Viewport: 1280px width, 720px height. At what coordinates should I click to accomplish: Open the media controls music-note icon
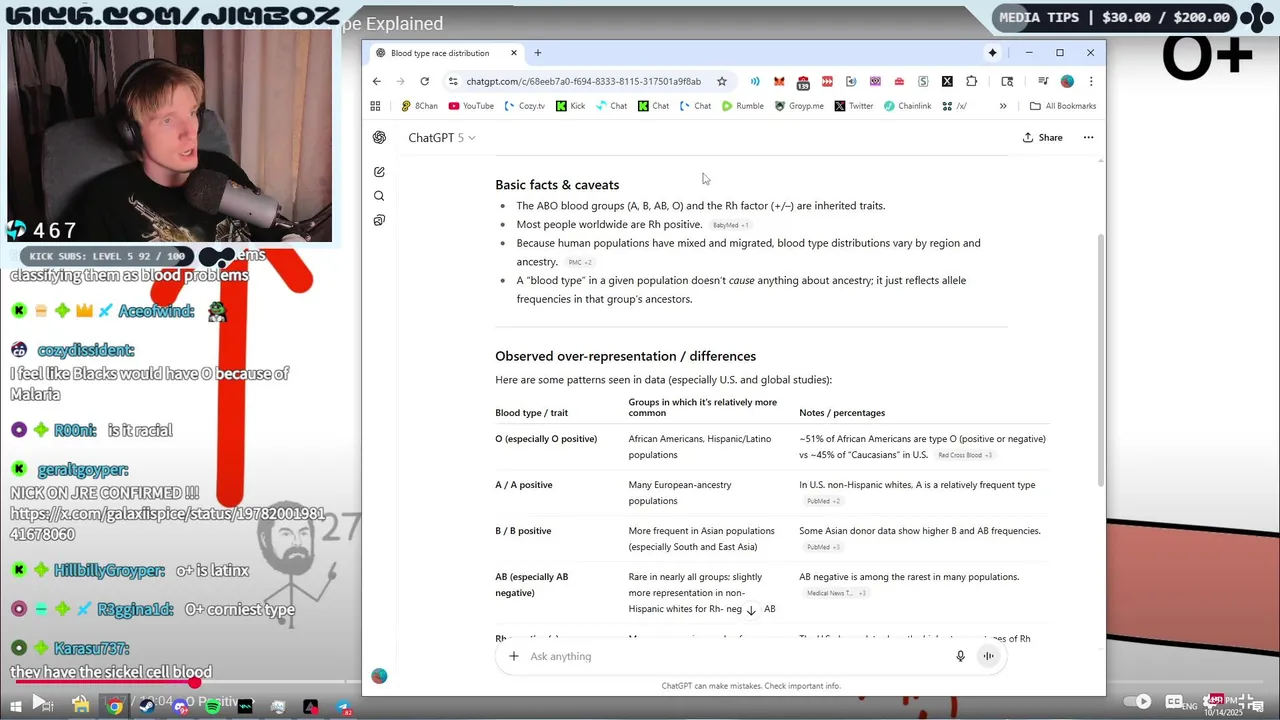(1043, 81)
